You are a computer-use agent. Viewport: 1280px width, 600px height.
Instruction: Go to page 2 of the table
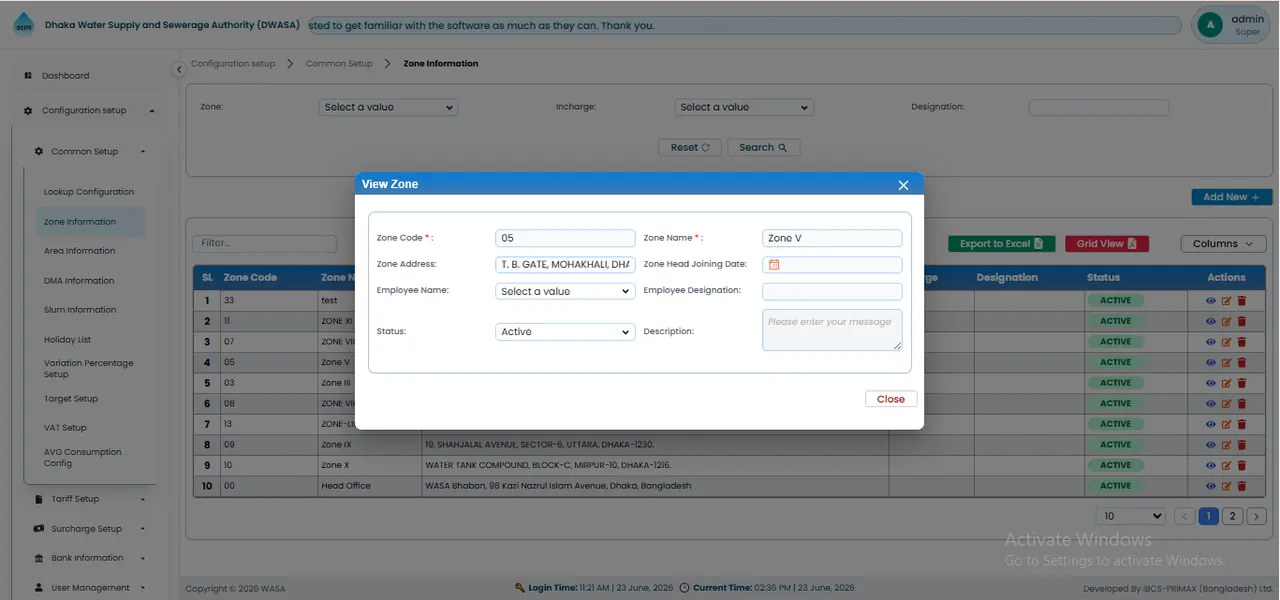1233,516
